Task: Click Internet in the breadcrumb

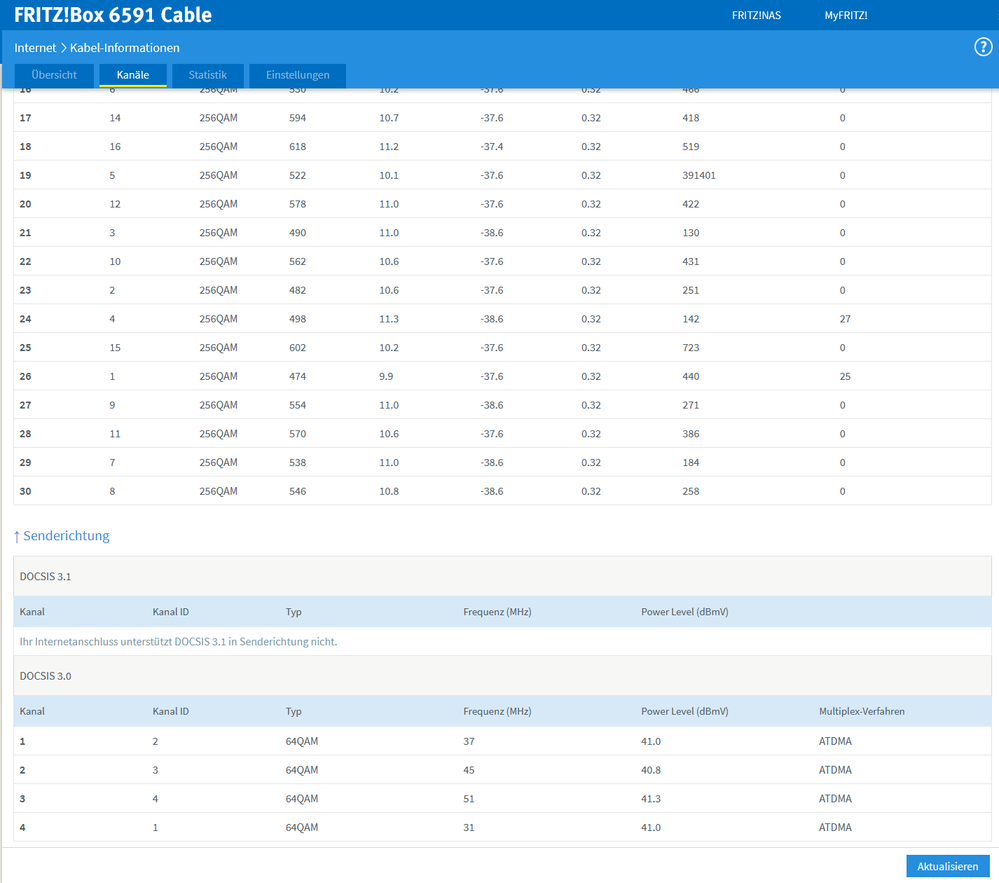Action: click(35, 48)
